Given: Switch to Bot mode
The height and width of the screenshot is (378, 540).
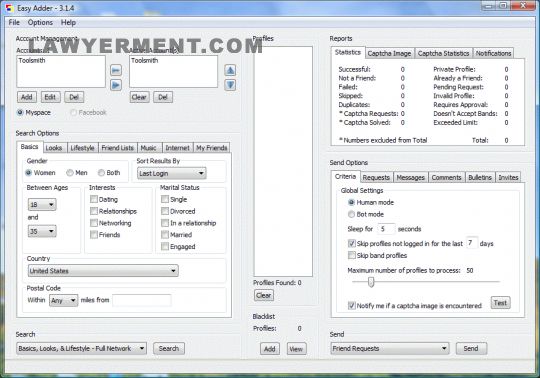Looking at the screenshot, I should pos(351,214).
